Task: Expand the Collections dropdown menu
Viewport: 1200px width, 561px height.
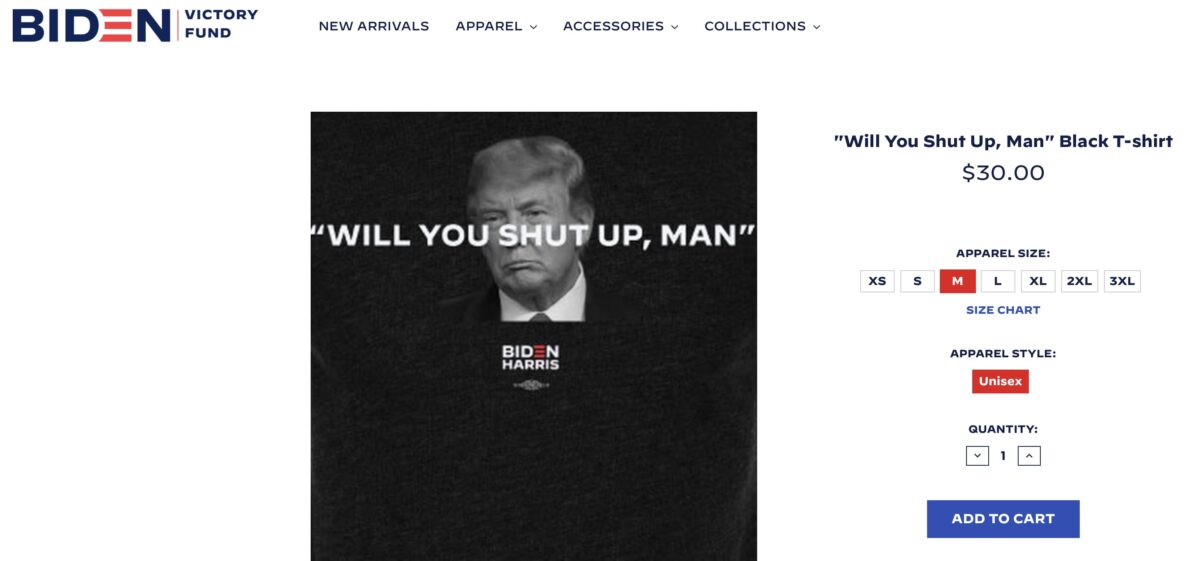Action: [762, 26]
